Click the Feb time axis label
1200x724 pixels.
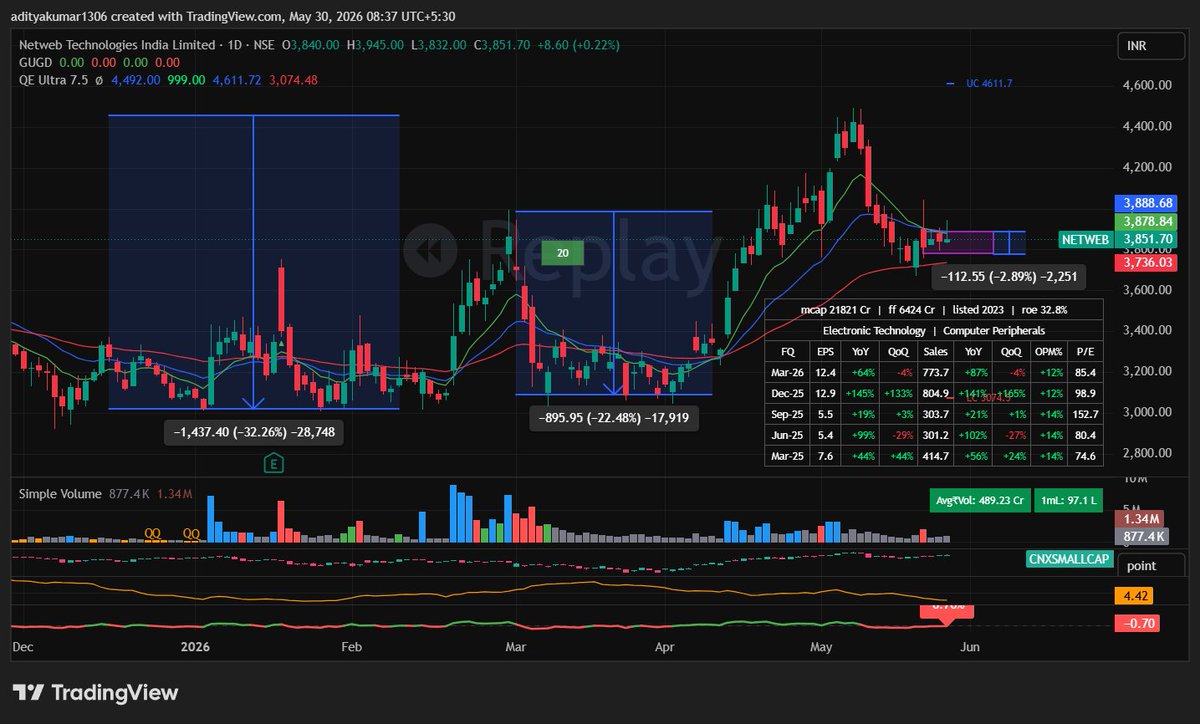point(351,647)
